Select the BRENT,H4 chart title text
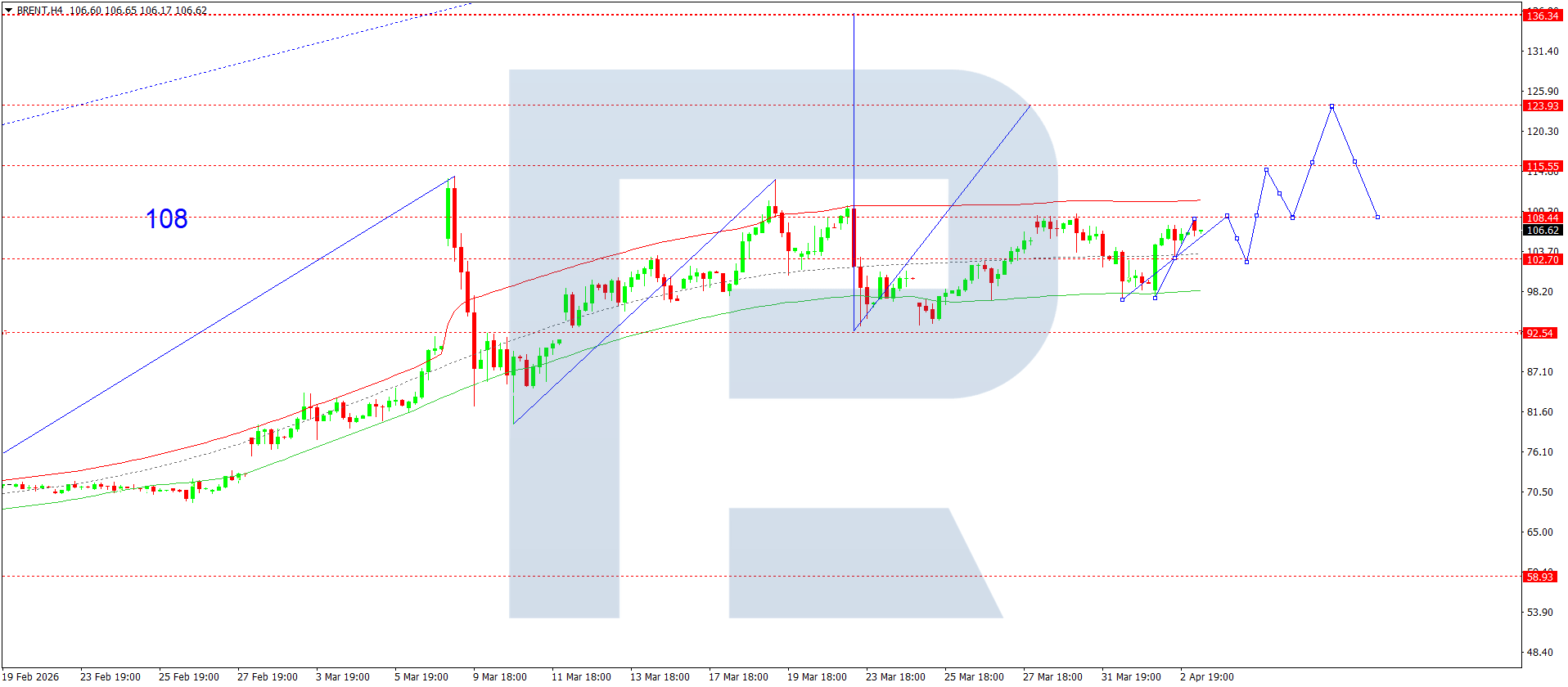The image size is (1568, 687). 39,11
